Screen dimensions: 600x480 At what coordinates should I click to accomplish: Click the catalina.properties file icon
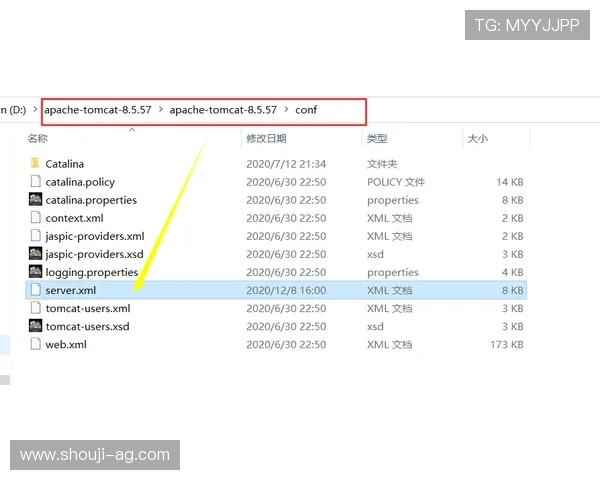click(x=36, y=200)
